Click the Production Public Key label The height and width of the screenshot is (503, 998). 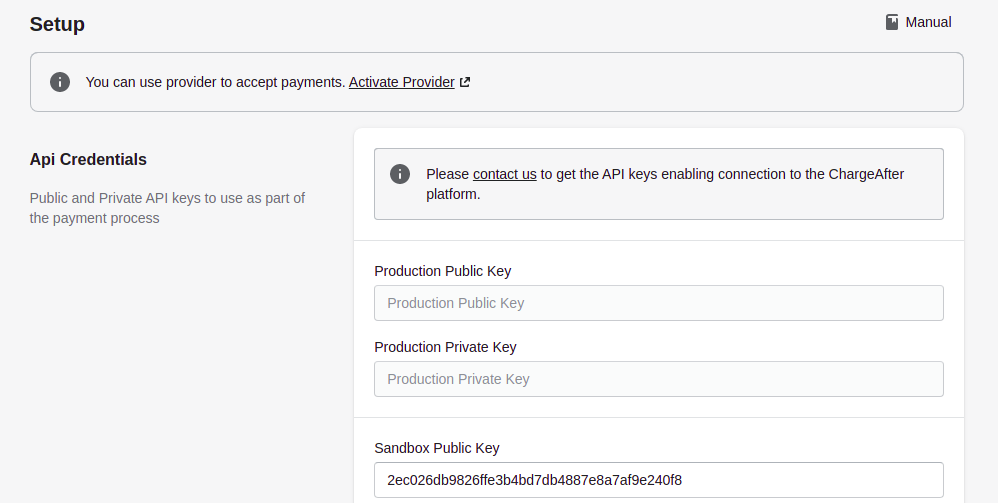tap(442, 271)
